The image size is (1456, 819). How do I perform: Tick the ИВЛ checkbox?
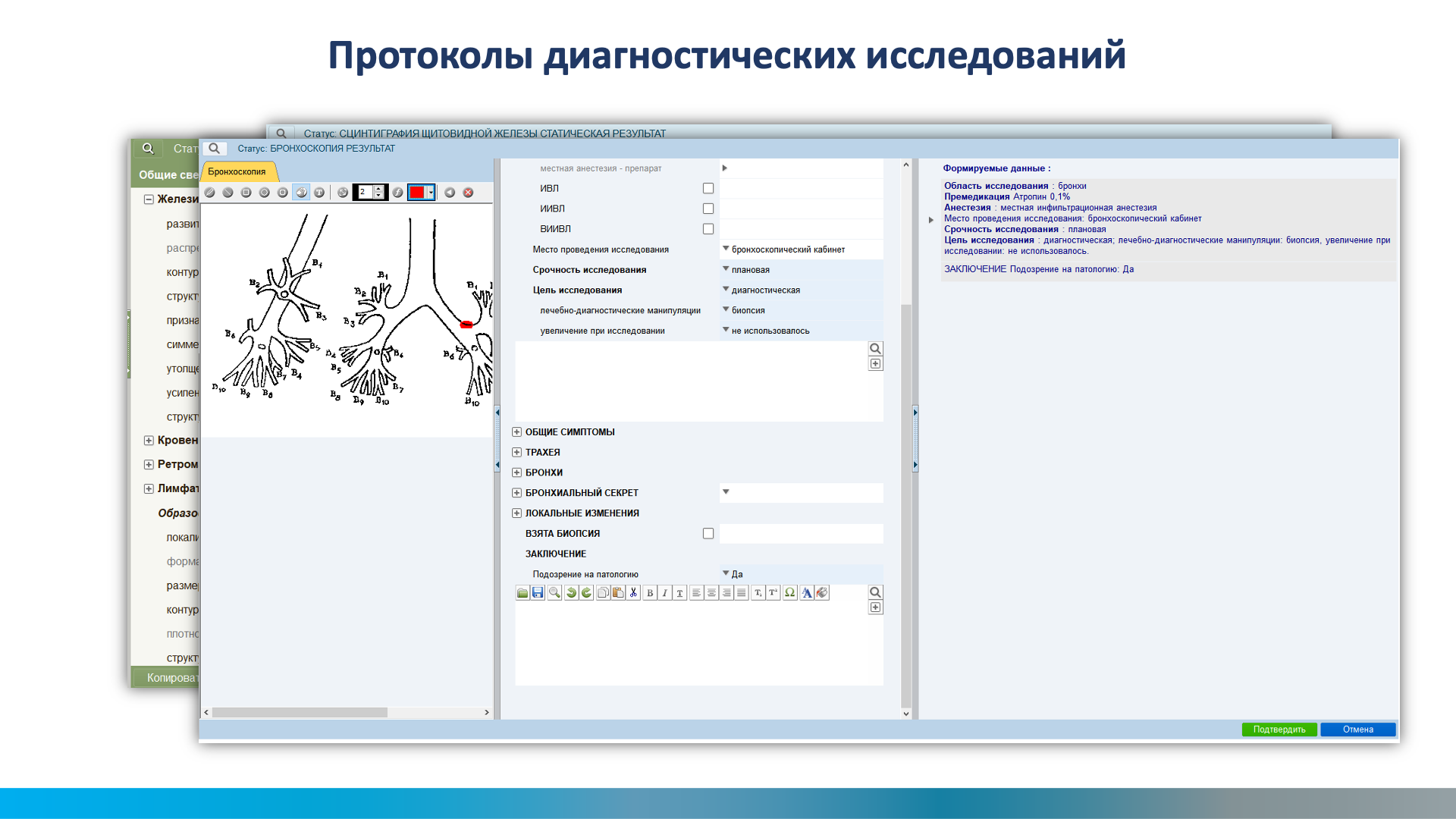point(708,188)
